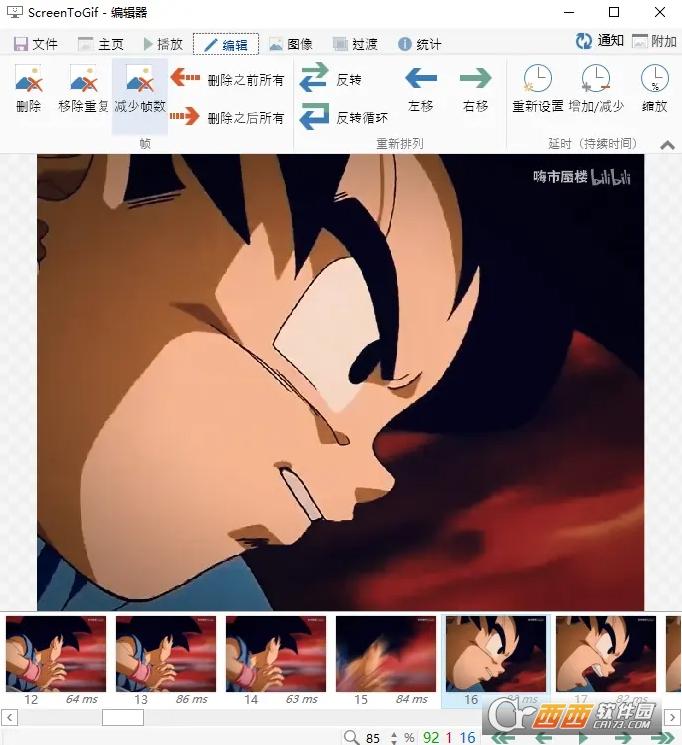Open the 文件 tab

(x=36, y=44)
